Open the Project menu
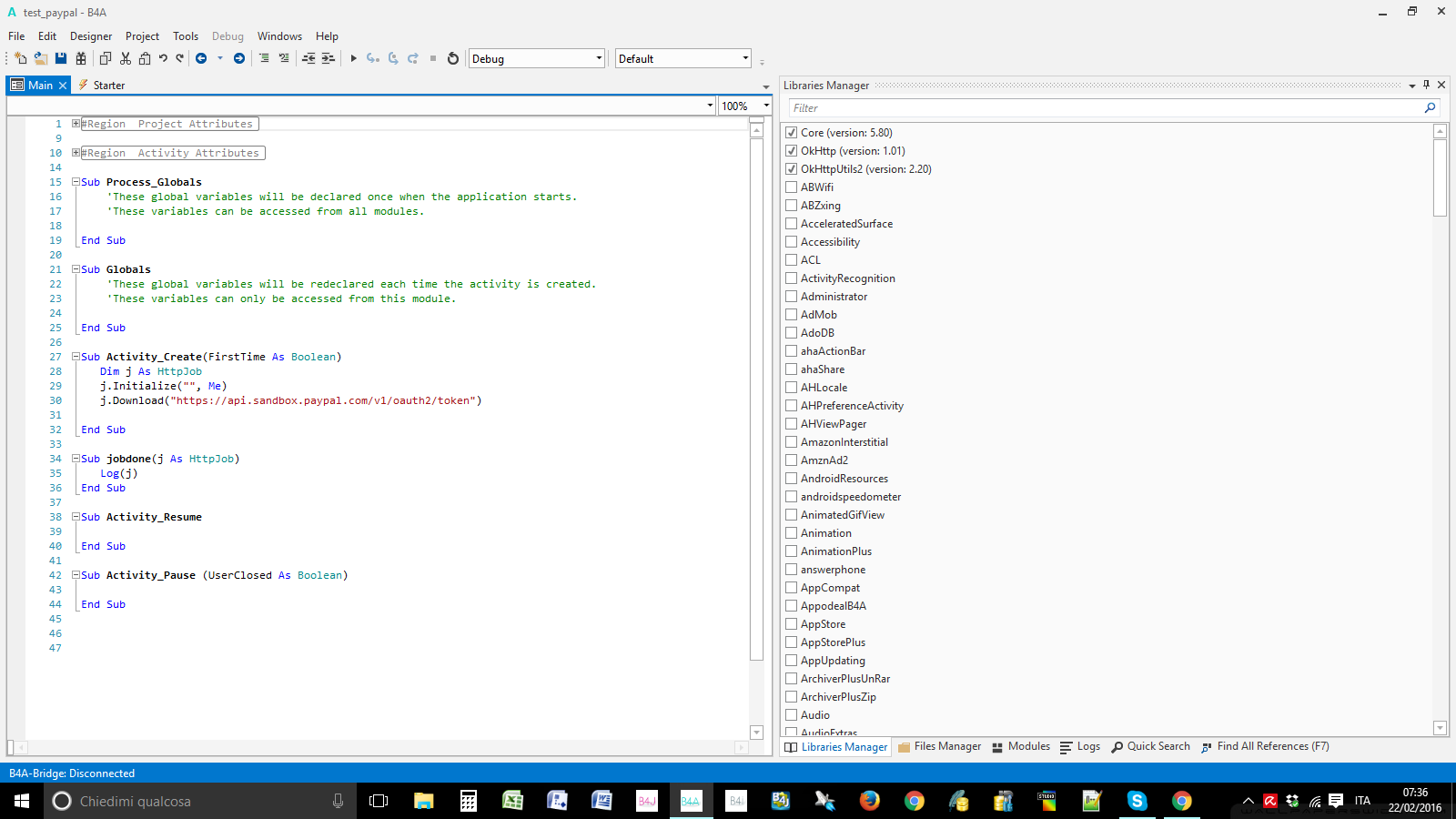 (x=142, y=36)
